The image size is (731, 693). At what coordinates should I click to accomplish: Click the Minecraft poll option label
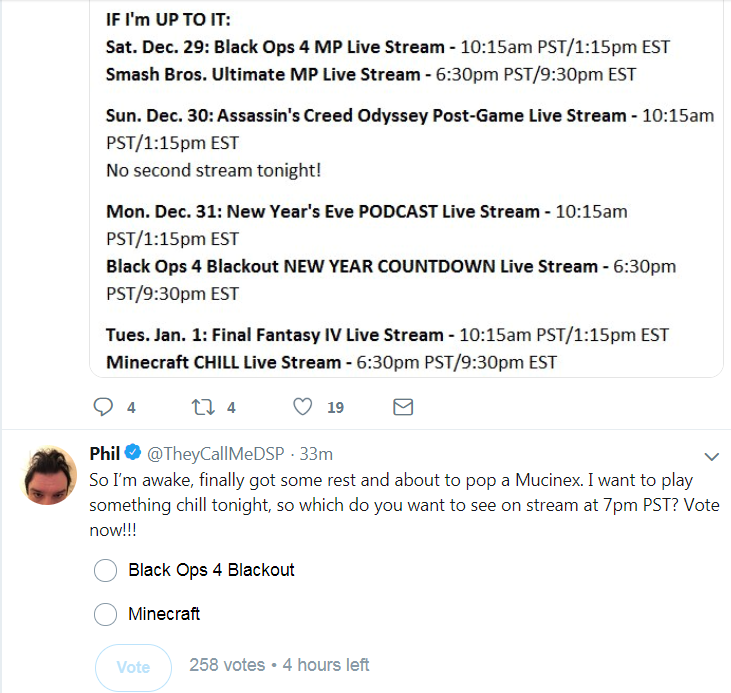pos(164,614)
